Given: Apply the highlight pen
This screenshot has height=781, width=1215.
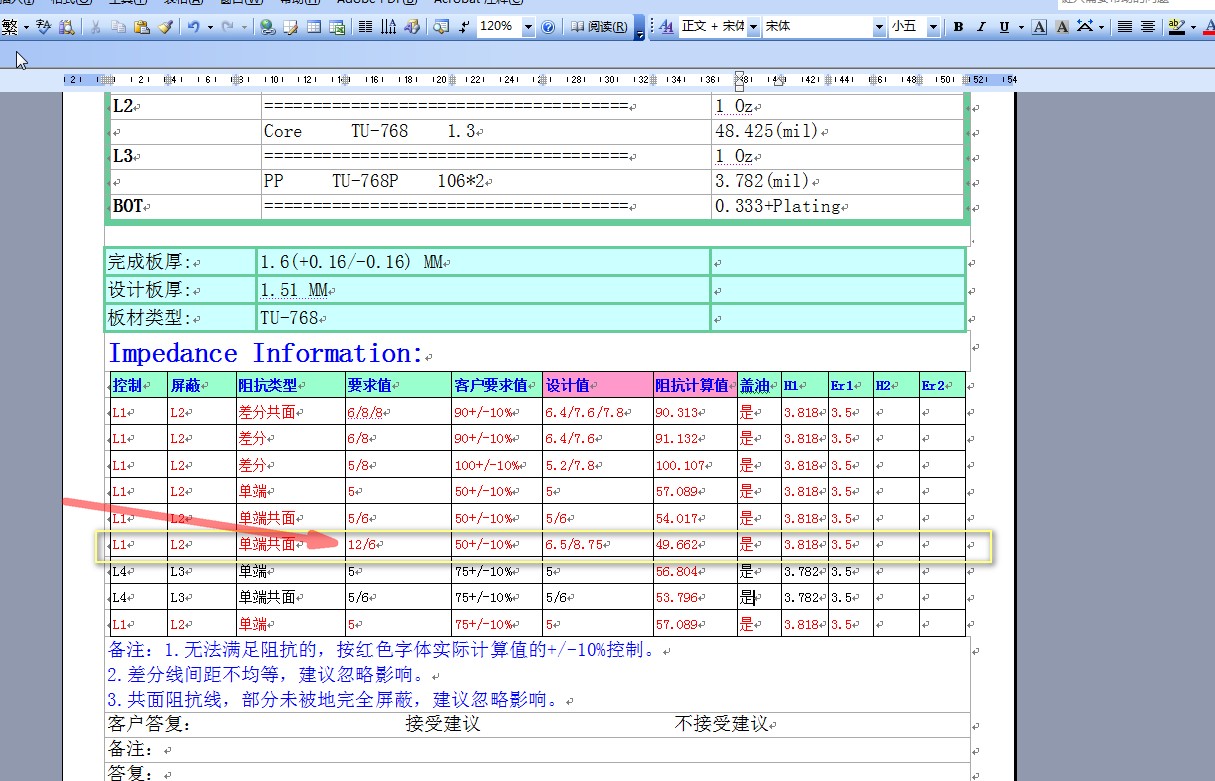Looking at the screenshot, I should (x=1176, y=27).
